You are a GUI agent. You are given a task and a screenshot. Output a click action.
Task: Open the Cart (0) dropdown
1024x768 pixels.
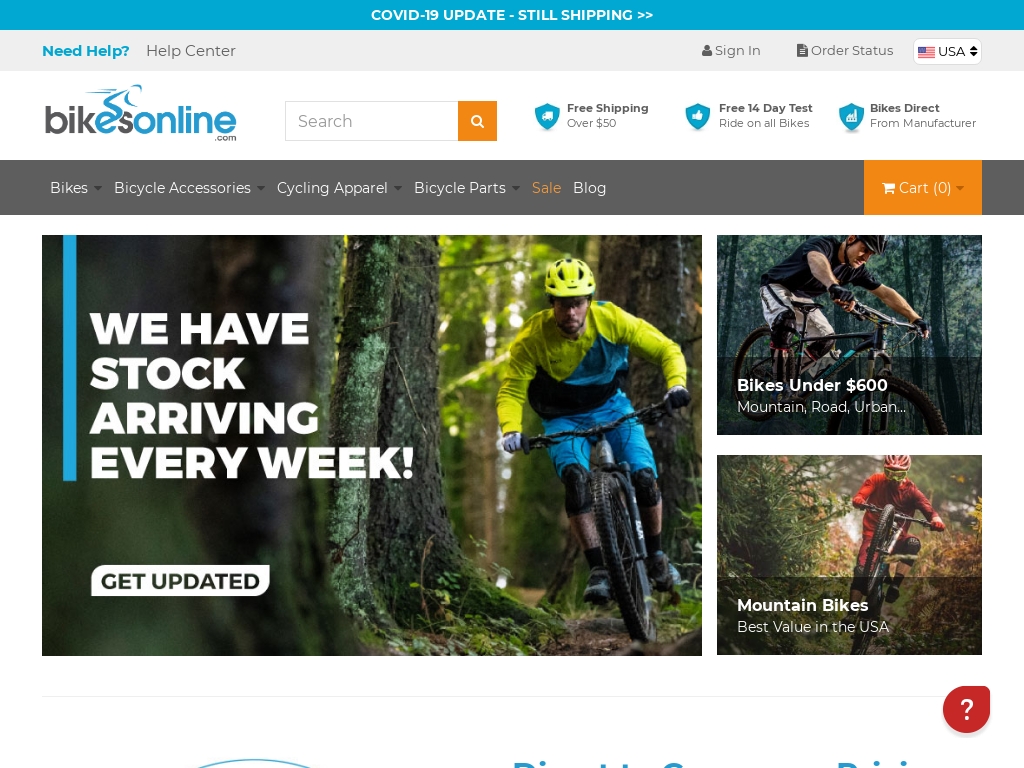[x=922, y=188]
